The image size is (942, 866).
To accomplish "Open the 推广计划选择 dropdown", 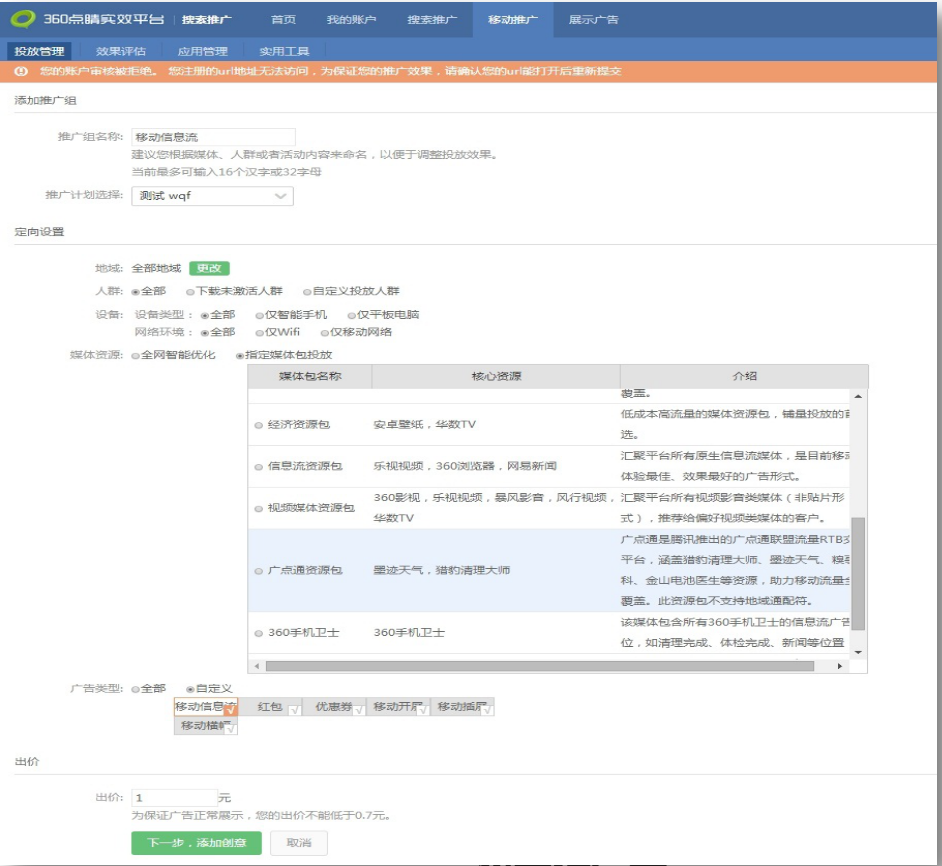I will pos(212,196).
